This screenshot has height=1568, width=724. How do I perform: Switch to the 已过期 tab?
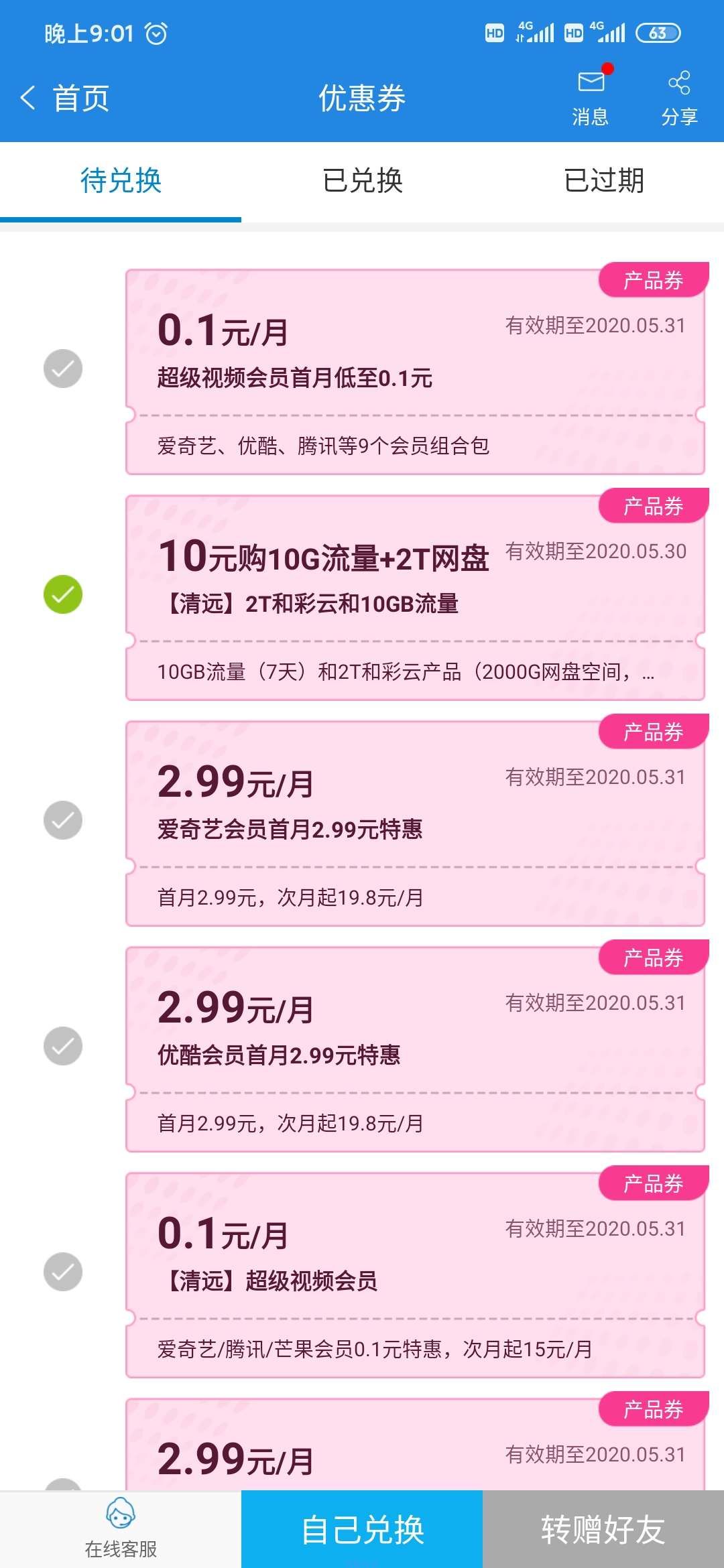[x=603, y=181]
